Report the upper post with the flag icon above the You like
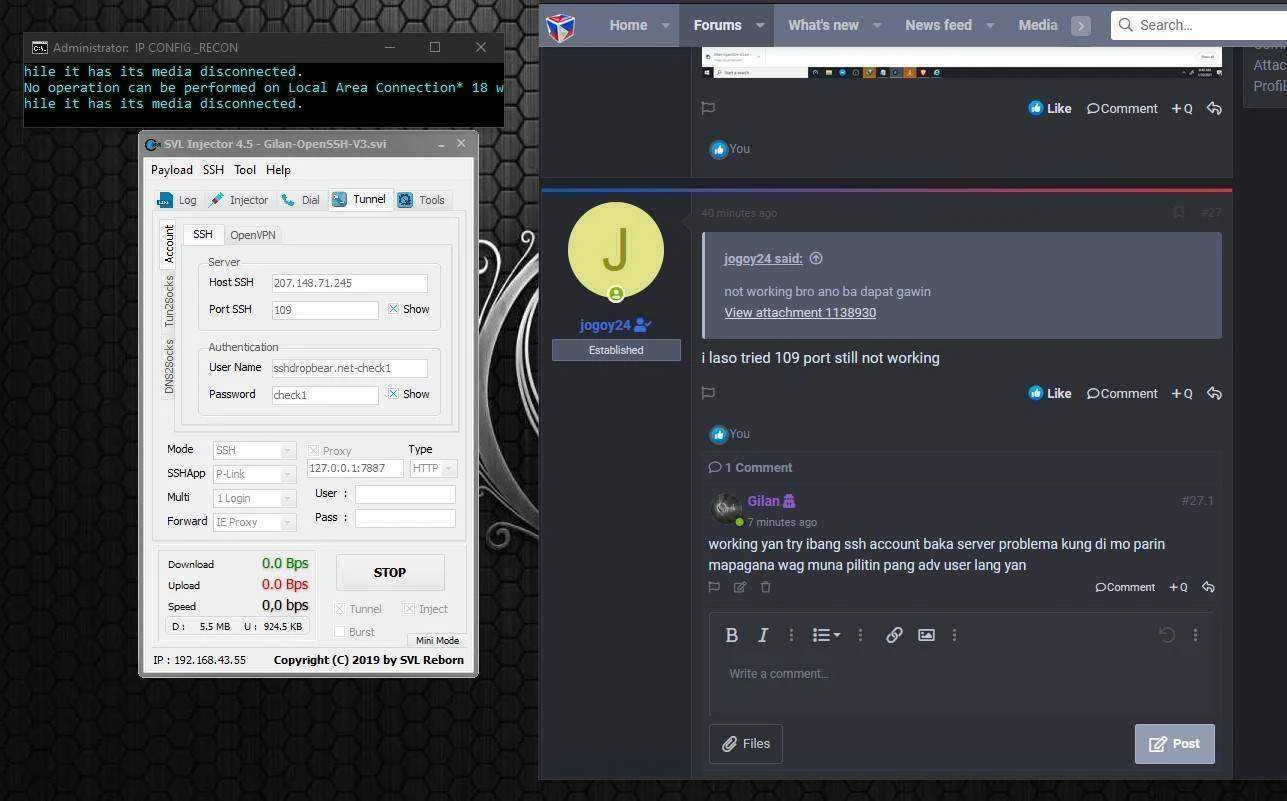This screenshot has width=1287, height=801. 708,108
